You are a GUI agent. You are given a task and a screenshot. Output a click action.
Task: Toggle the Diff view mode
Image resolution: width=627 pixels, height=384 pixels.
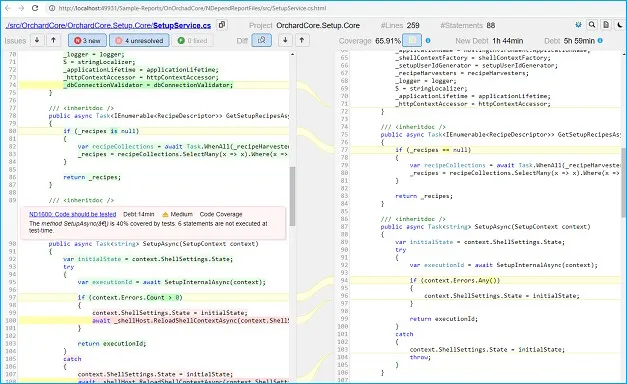tap(262, 40)
